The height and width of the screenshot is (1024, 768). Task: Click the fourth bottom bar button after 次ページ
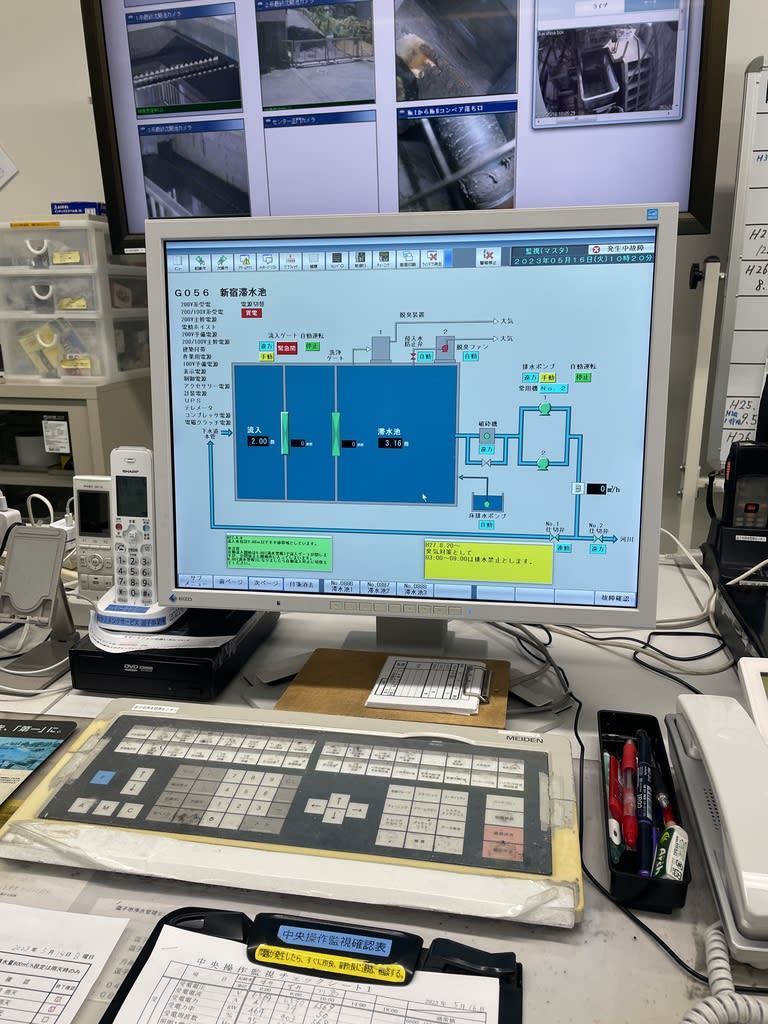click(x=301, y=584)
